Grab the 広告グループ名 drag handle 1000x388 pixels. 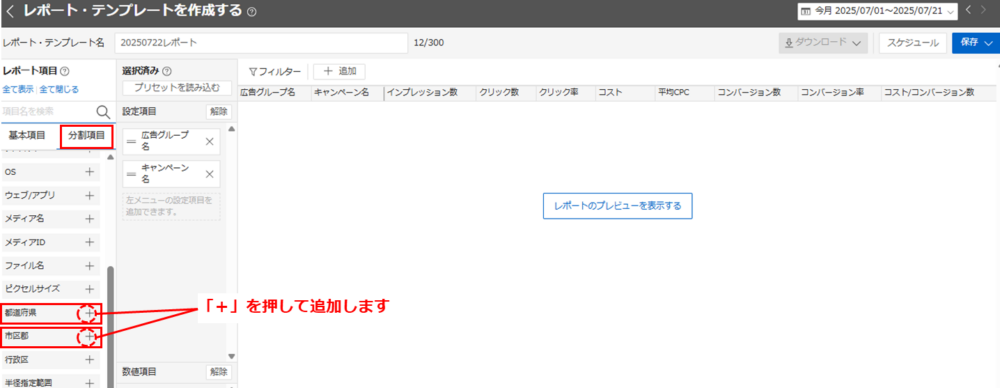pyautogui.click(x=131, y=142)
